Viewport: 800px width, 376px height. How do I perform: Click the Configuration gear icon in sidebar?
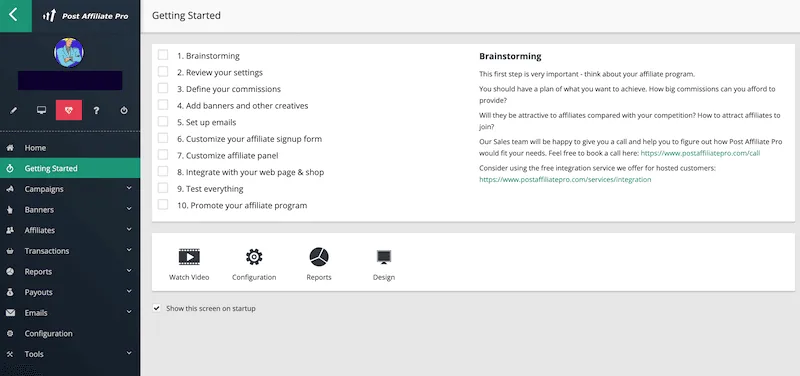[10, 334]
